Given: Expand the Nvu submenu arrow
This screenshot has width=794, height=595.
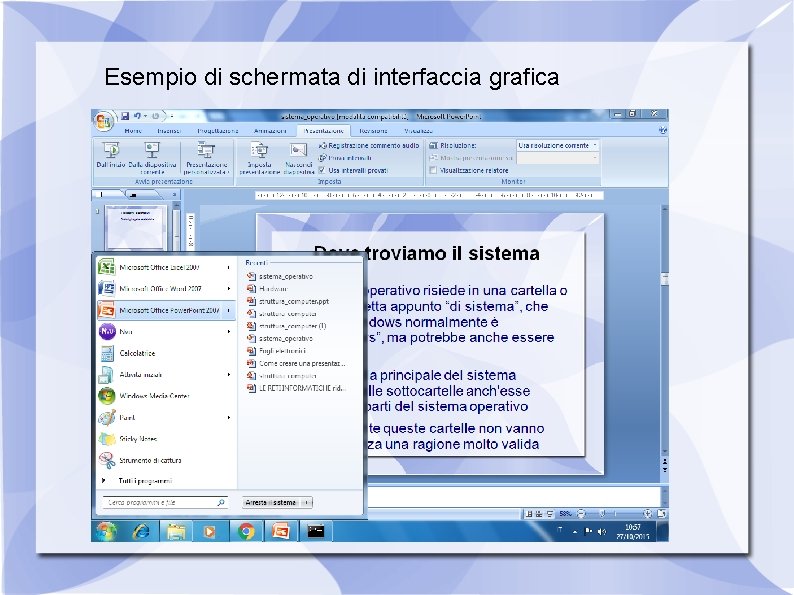Looking at the screenshot, I should [x=229, y=332].
